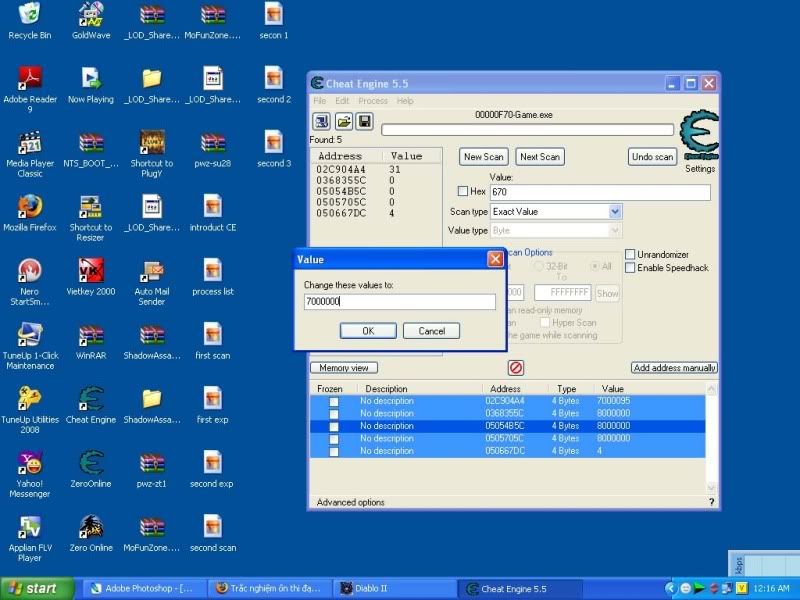Check the Enable Speedhack option
The width and height of the screenshot is (800, 600).
point(630,268)
